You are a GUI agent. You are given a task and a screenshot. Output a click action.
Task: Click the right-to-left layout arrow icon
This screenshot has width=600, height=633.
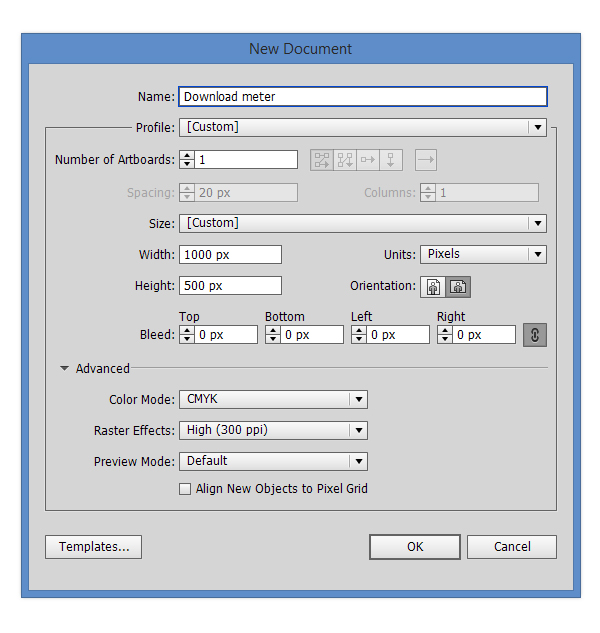click(x=426, y=160)
